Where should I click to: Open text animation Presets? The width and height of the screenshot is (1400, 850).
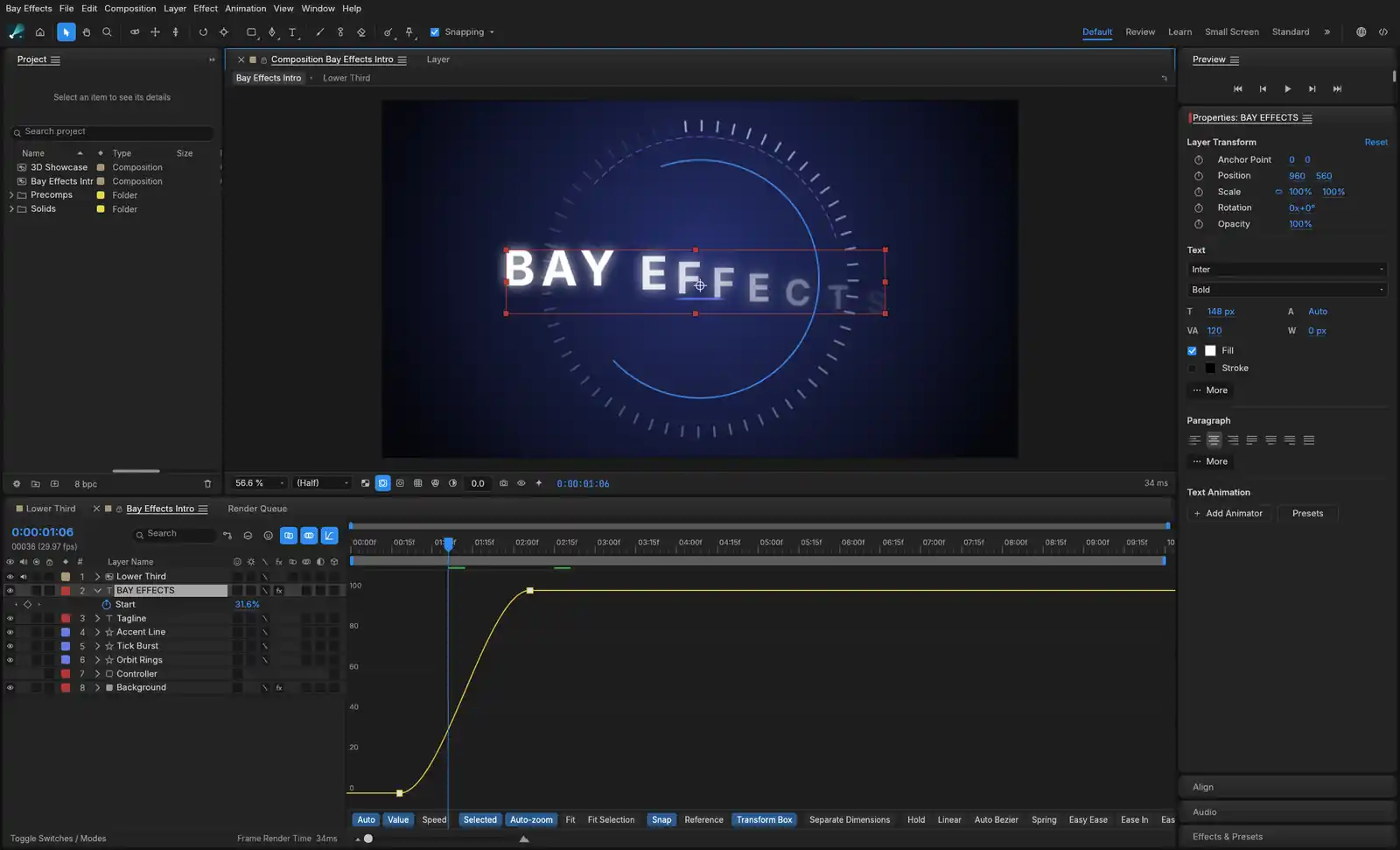pyautogui.click(x=1307, y=514)
